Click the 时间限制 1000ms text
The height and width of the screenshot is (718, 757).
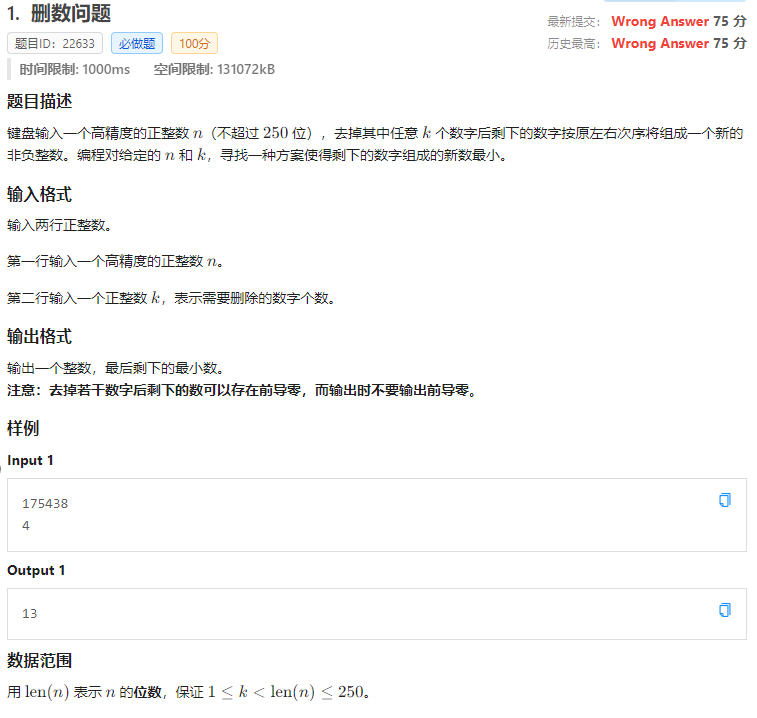click(75, 69)
